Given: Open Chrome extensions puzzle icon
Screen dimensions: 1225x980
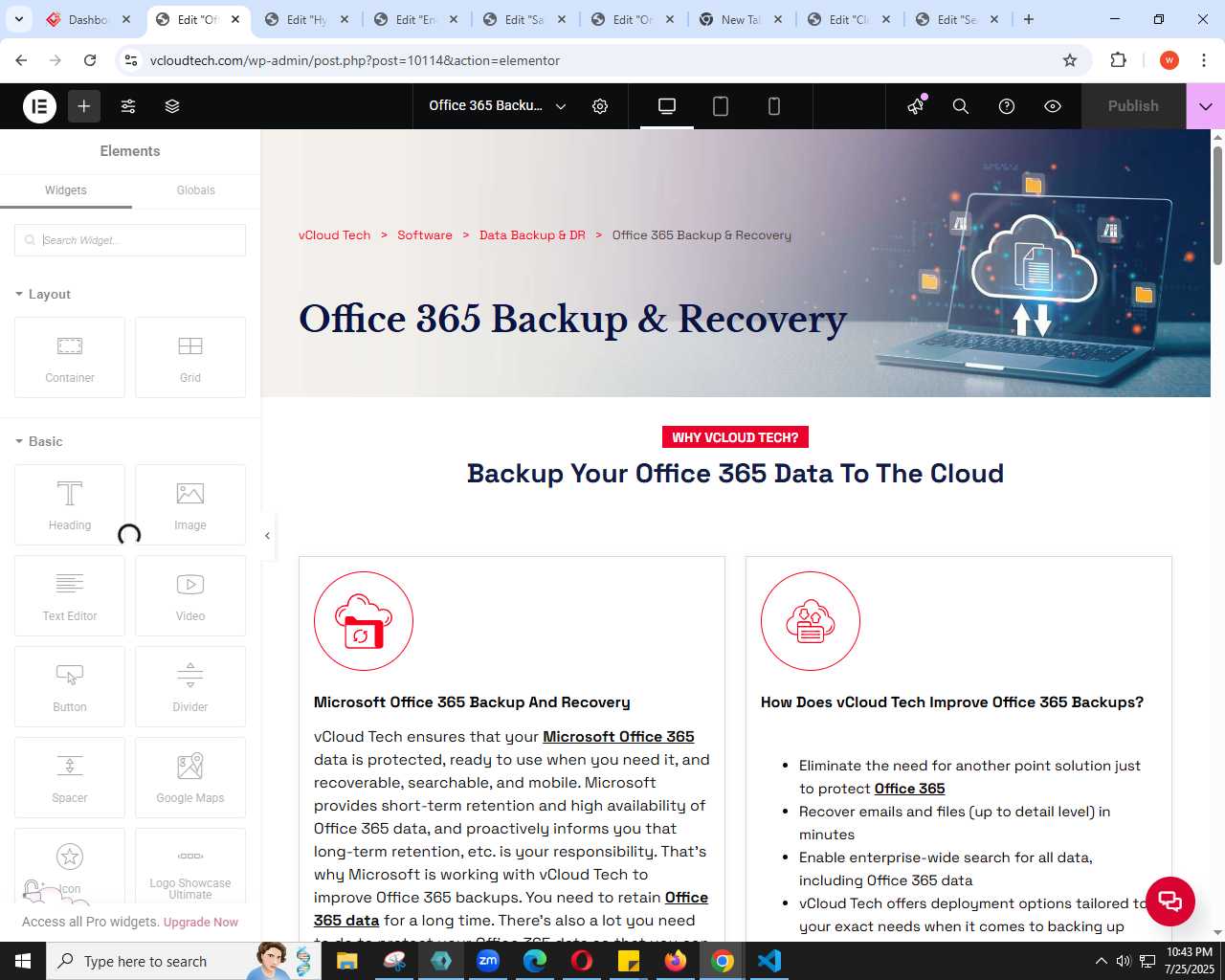Looking at the screenshot, I should pos(1118,60).
